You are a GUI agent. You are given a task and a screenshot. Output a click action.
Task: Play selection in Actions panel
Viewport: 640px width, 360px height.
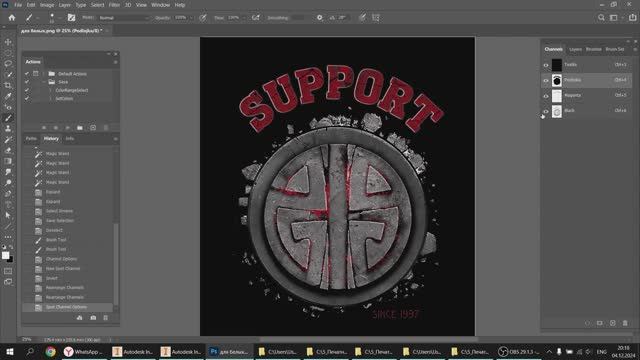68,128
